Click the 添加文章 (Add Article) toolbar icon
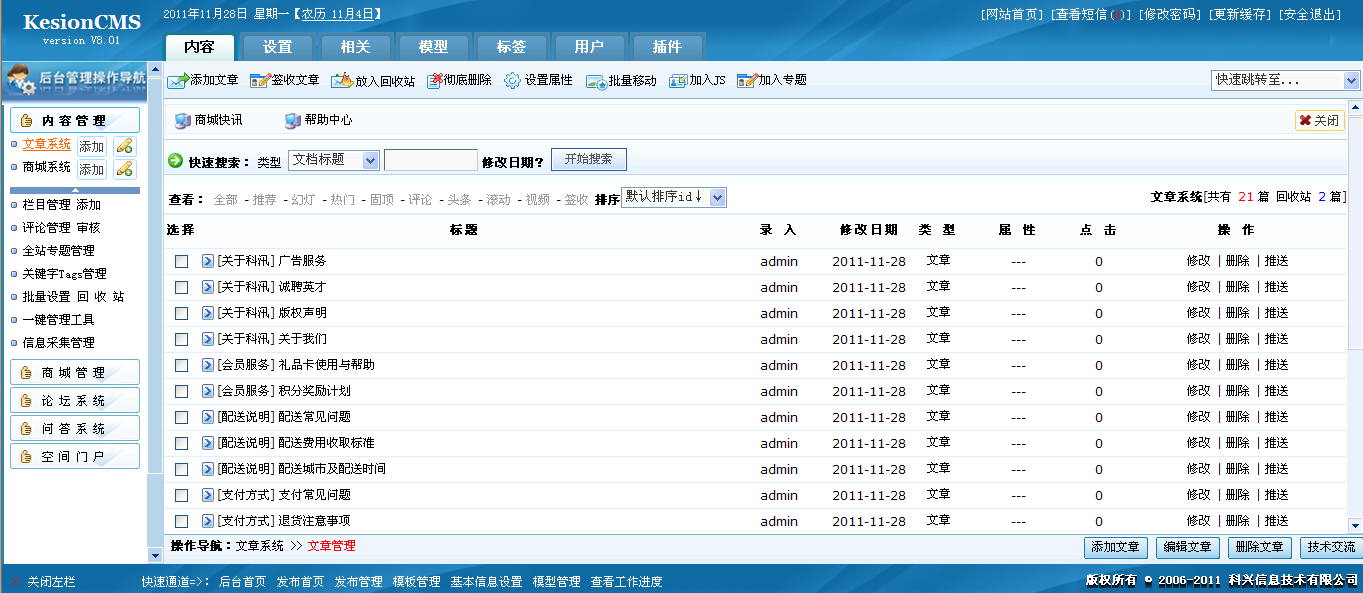The width and height of the screenshot is (1363, 593). pyautogui.click(x=202, y=80)
